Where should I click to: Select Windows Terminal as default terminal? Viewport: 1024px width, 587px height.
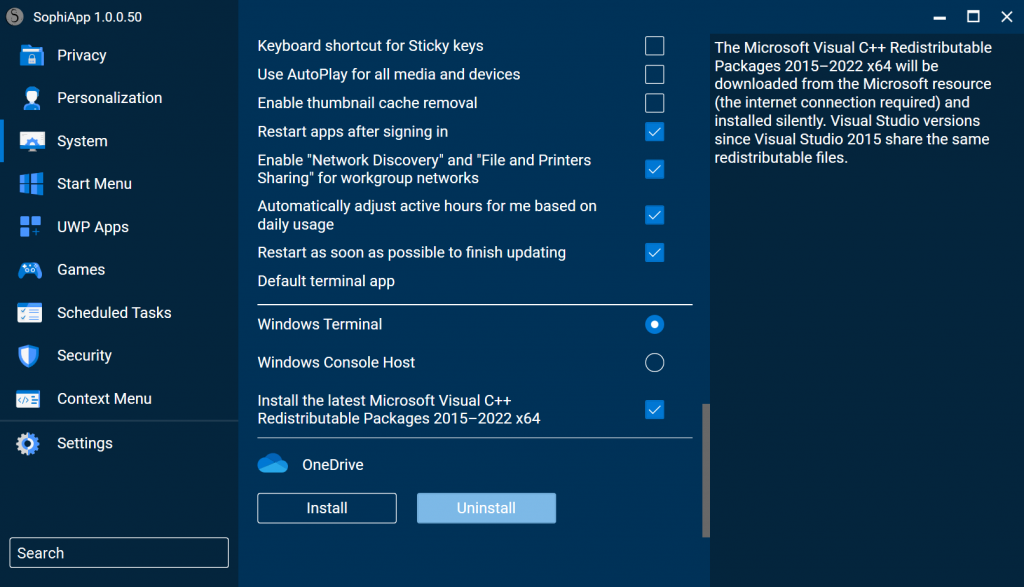pos(654,324)
